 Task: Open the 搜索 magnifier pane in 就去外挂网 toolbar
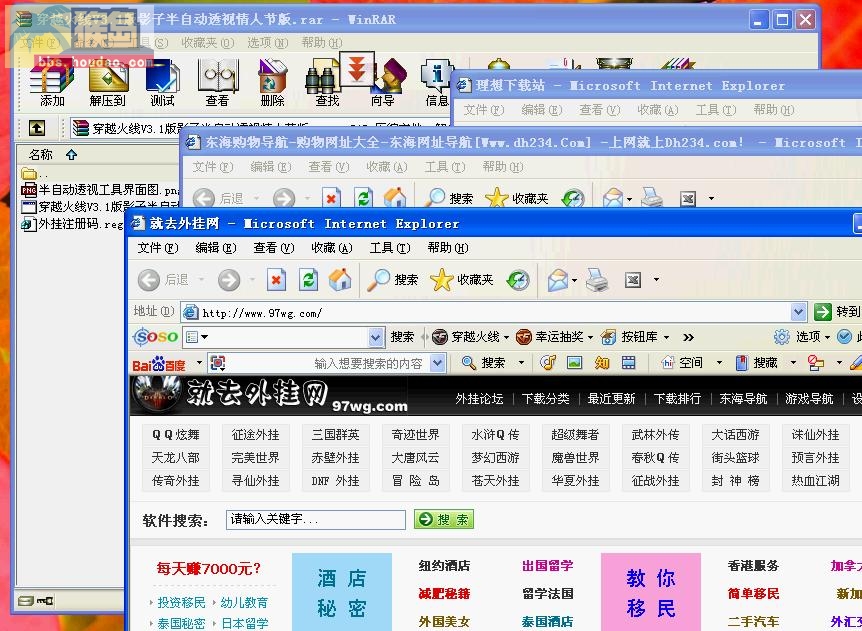pyautogui.click(x=393, y=280)
